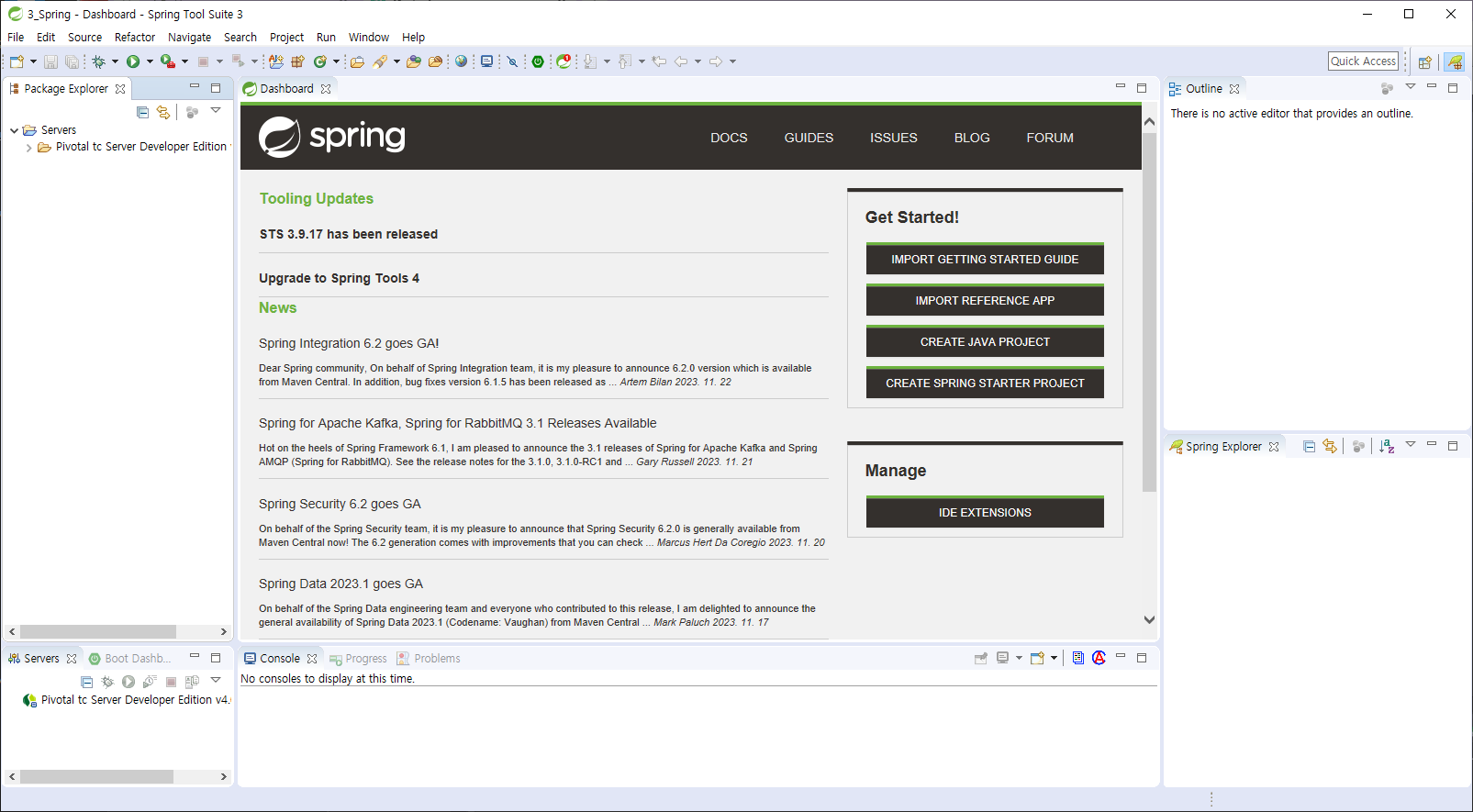Open 'Spring Security 6.2 goes GA' news link
The image size is (1473, 812).
click(340, 504)
